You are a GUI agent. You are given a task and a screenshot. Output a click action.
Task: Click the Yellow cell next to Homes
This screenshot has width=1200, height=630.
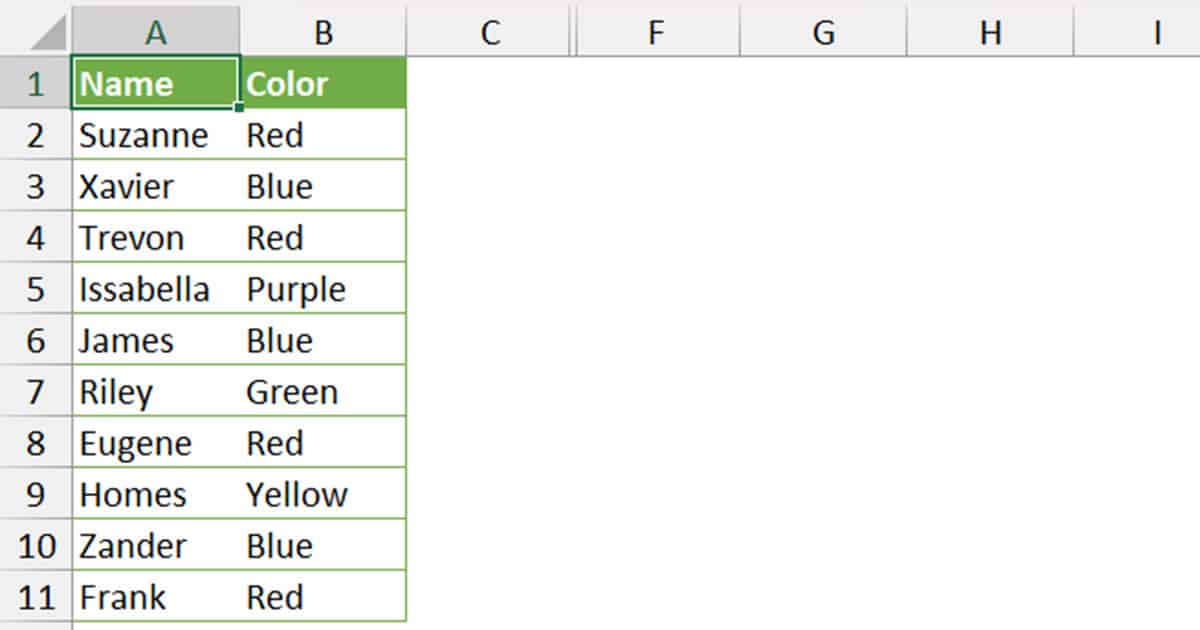tap(323, 493)
